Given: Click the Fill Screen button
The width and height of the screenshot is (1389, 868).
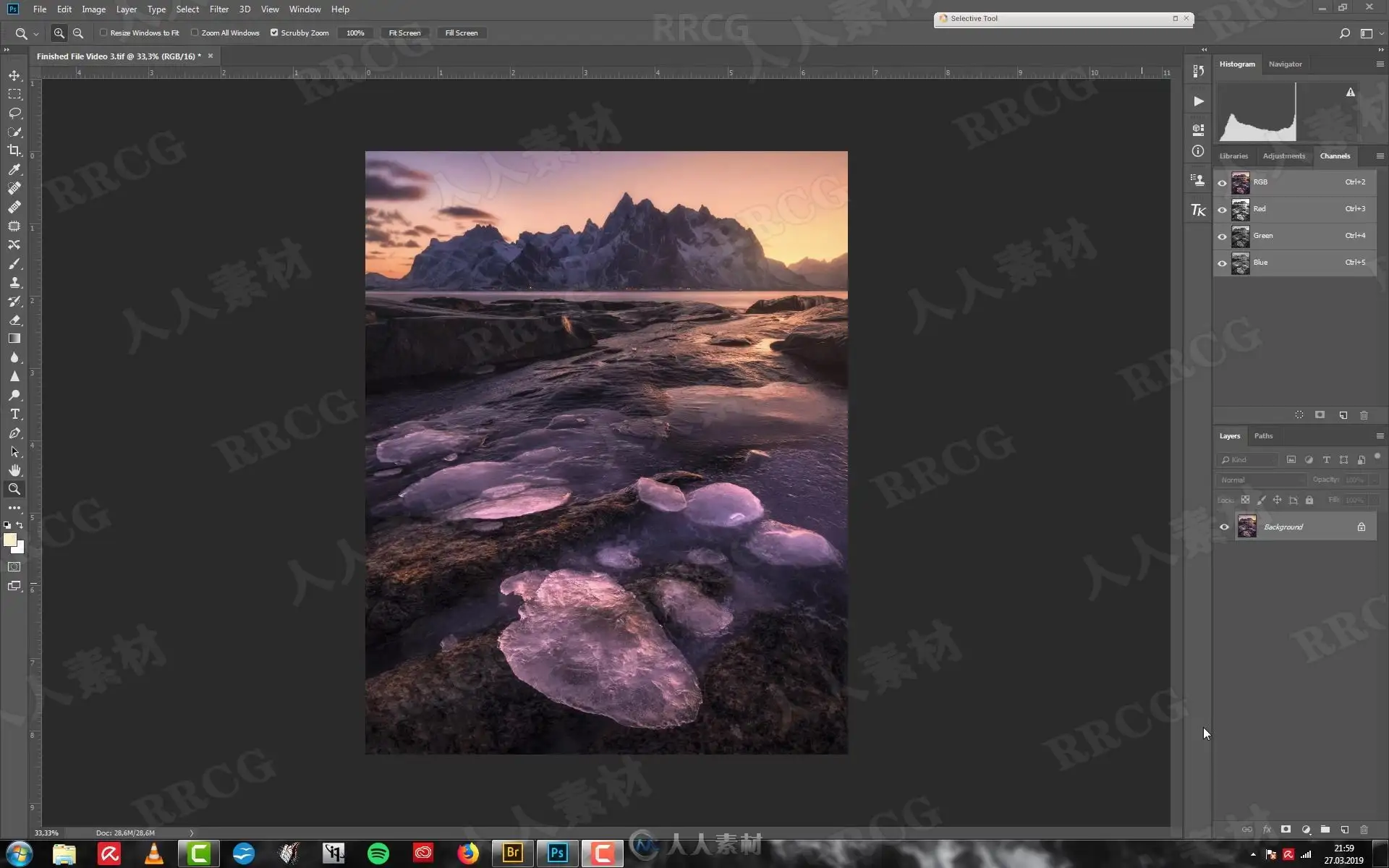Looking at the screenshot, I should 462,33.
